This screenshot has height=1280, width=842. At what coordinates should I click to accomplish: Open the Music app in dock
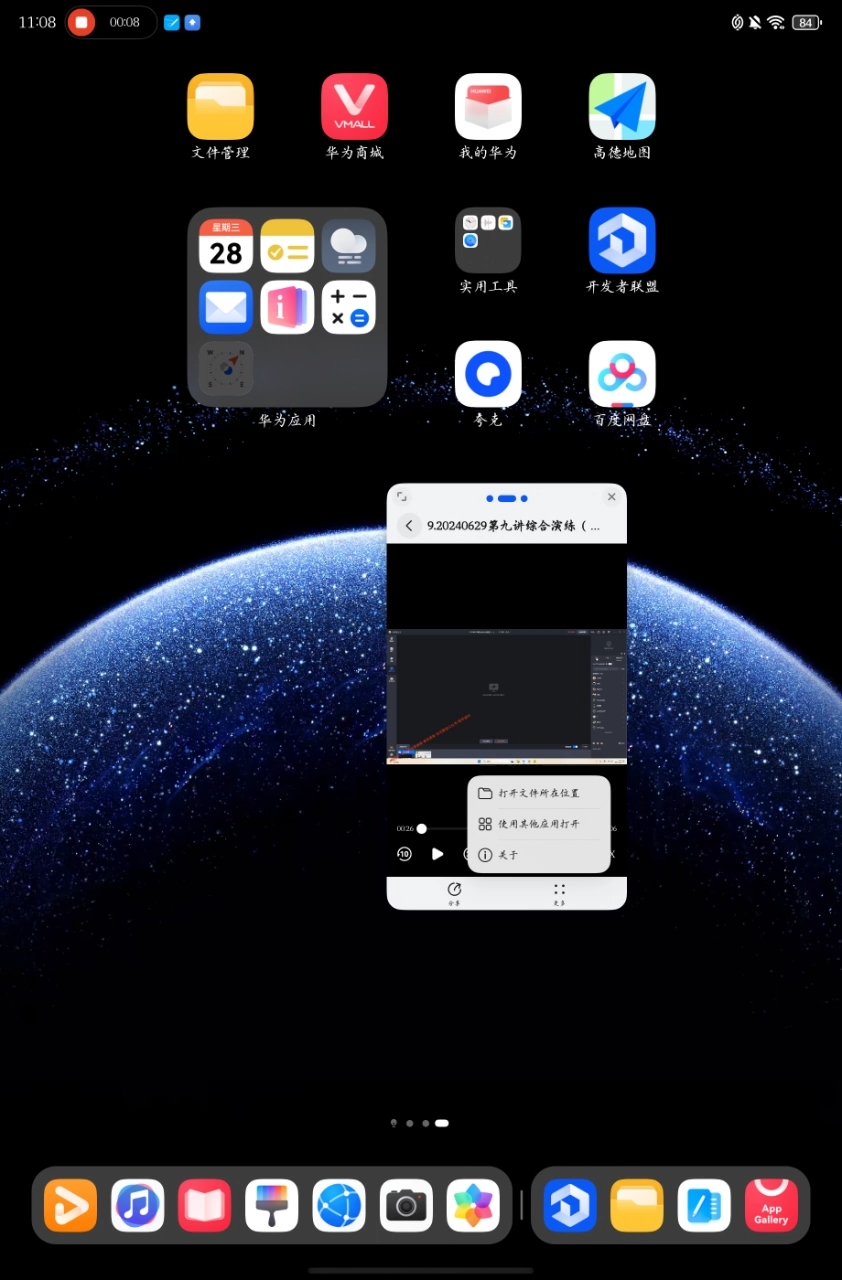pyautogui.click(x=138, y=1205)
